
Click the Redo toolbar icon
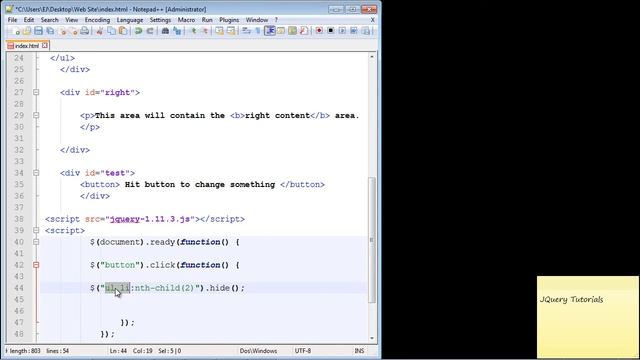point(150,31)
